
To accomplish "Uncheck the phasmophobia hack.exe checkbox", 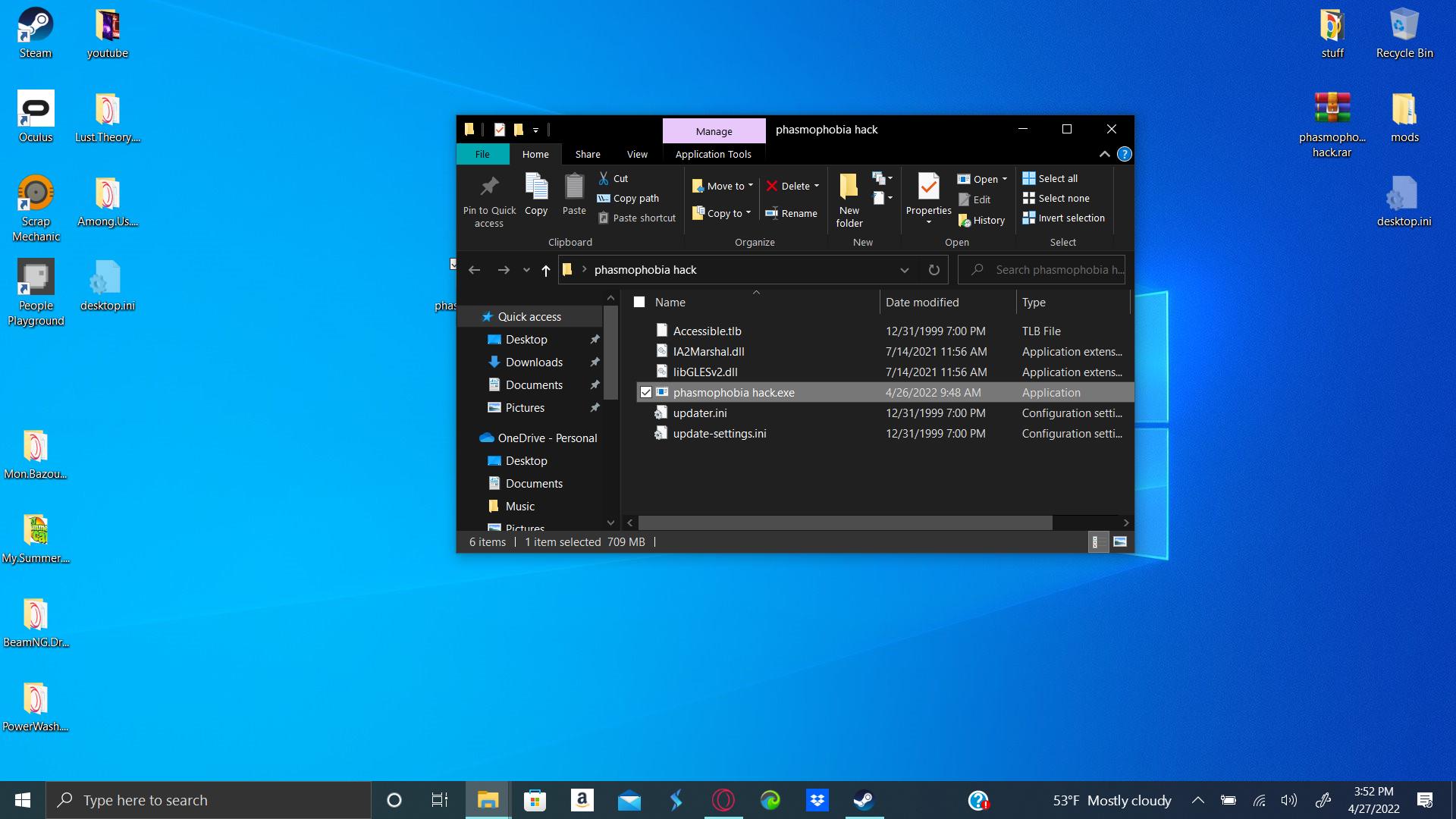I will click(x=646, y=393).
